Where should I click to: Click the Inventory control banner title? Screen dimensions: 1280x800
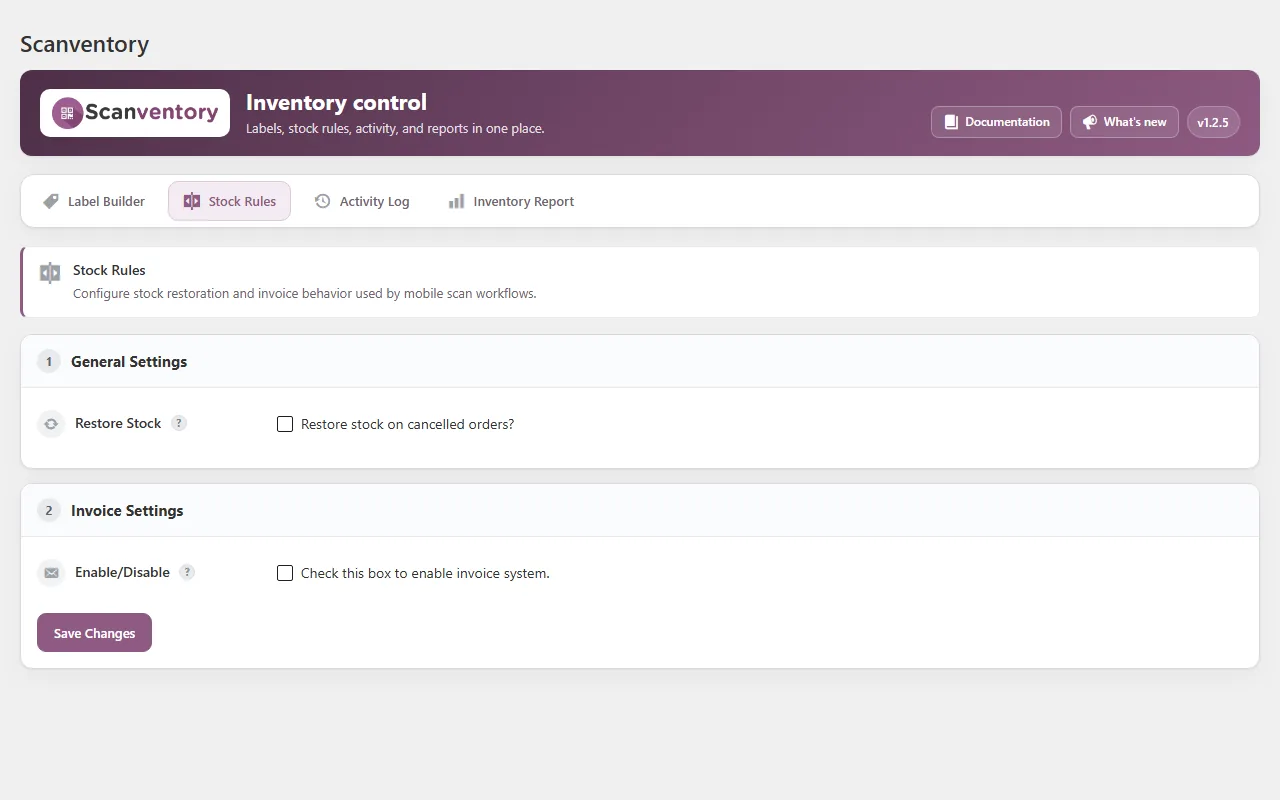(x=336, y=103)
